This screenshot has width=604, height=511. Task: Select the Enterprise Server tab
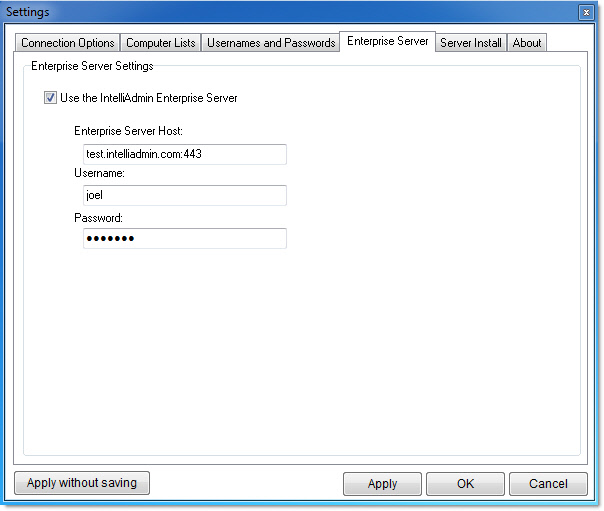pyautogui.click(x=388, y=41)
